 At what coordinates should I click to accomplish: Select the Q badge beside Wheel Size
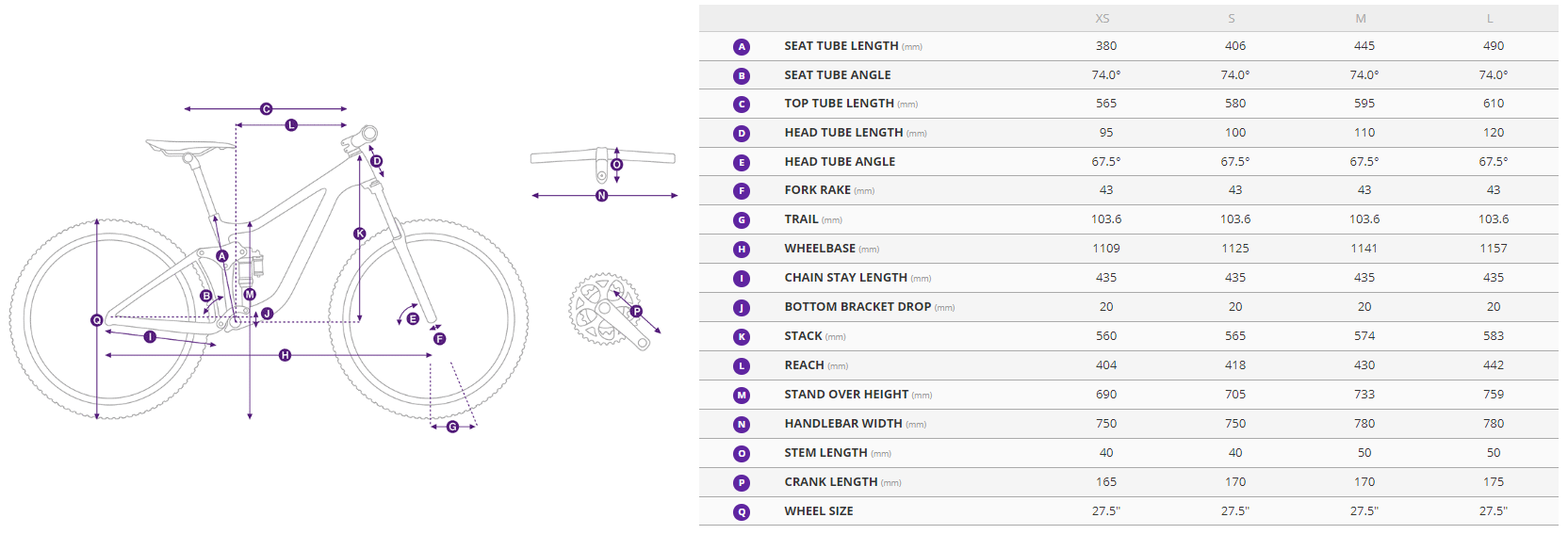point(742,511)
